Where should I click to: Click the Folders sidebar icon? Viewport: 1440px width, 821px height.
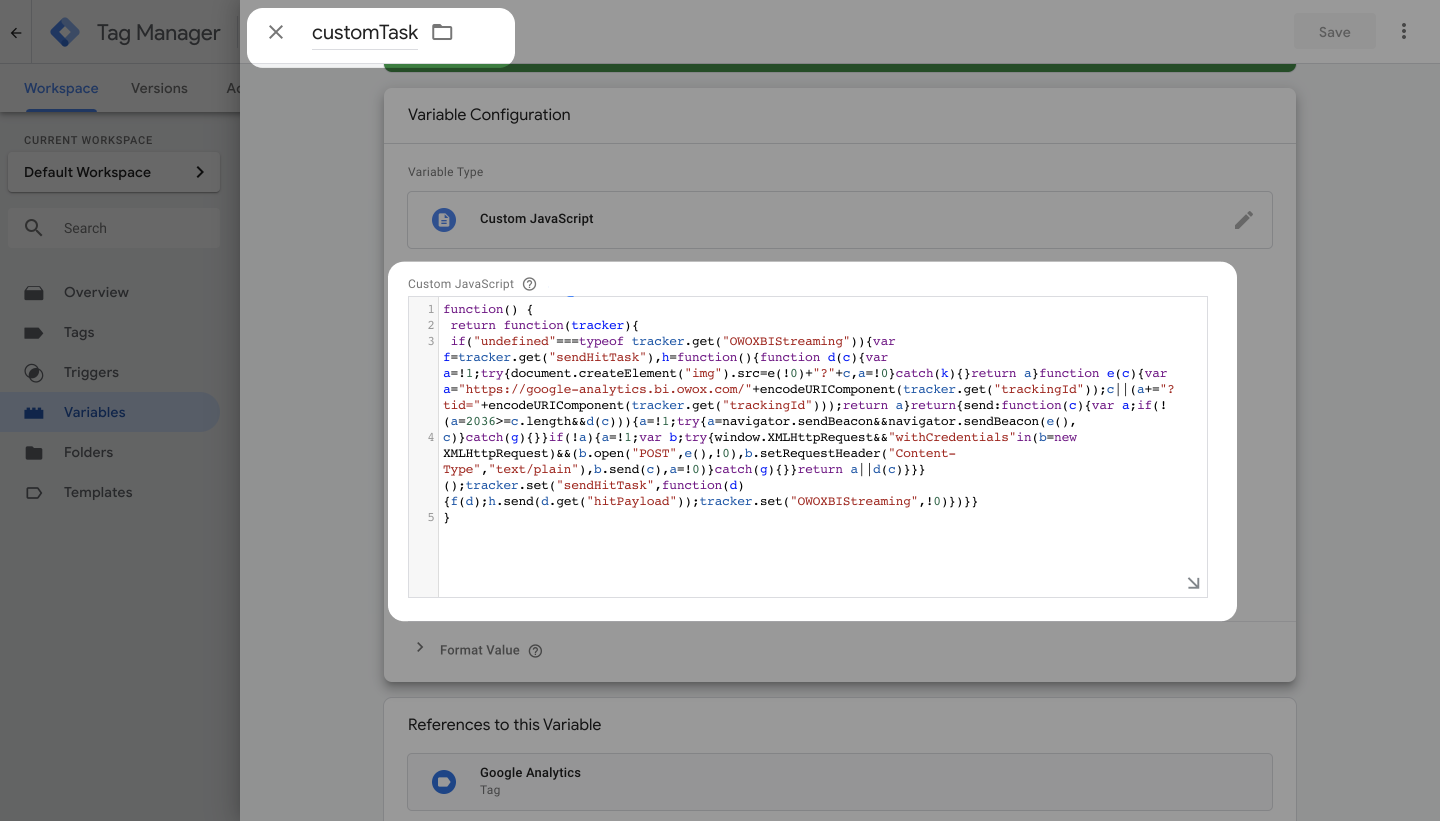click(34, 452)
